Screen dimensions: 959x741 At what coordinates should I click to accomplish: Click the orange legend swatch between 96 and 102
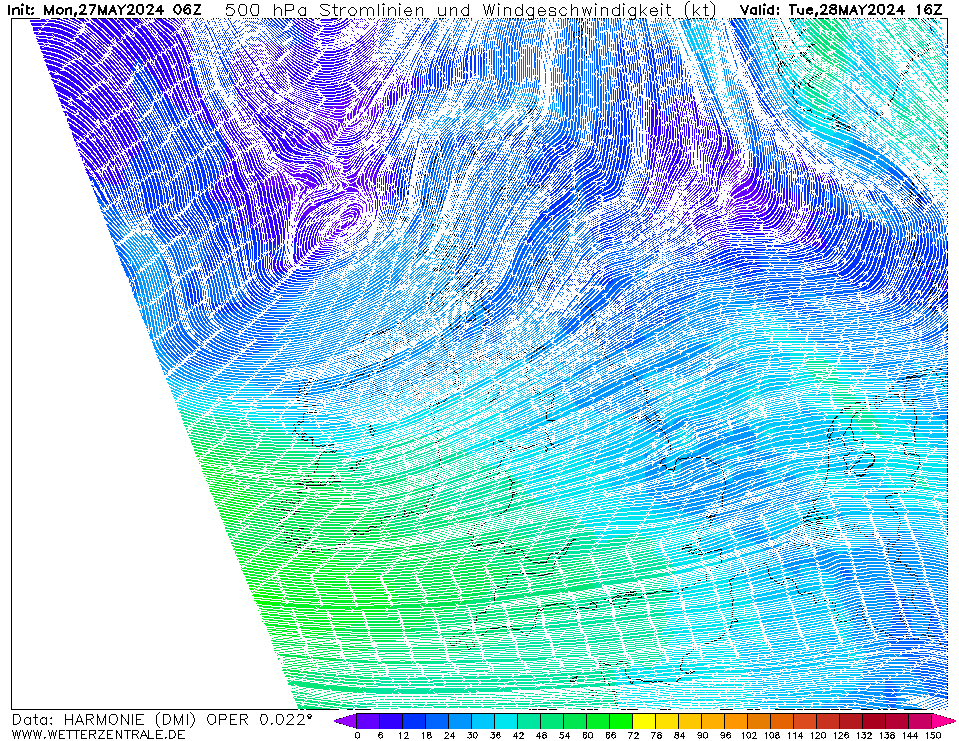click(737, 721)
